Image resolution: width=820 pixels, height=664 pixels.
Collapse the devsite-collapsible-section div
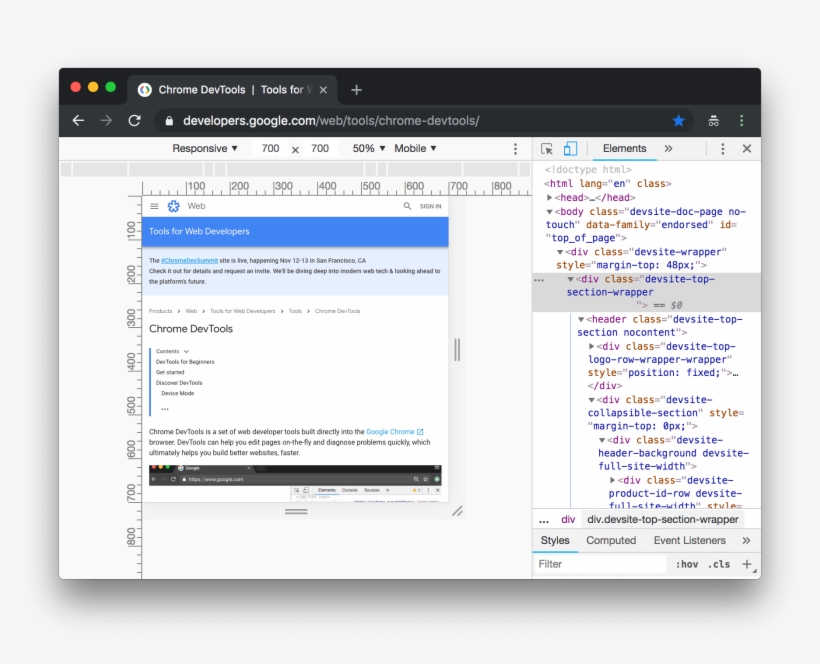[x=591, y=400]
